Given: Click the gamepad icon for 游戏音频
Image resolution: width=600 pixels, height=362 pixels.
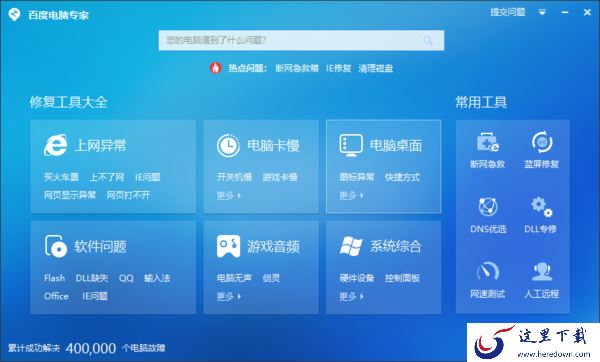Looking at the screenshot, I should 228,246.
